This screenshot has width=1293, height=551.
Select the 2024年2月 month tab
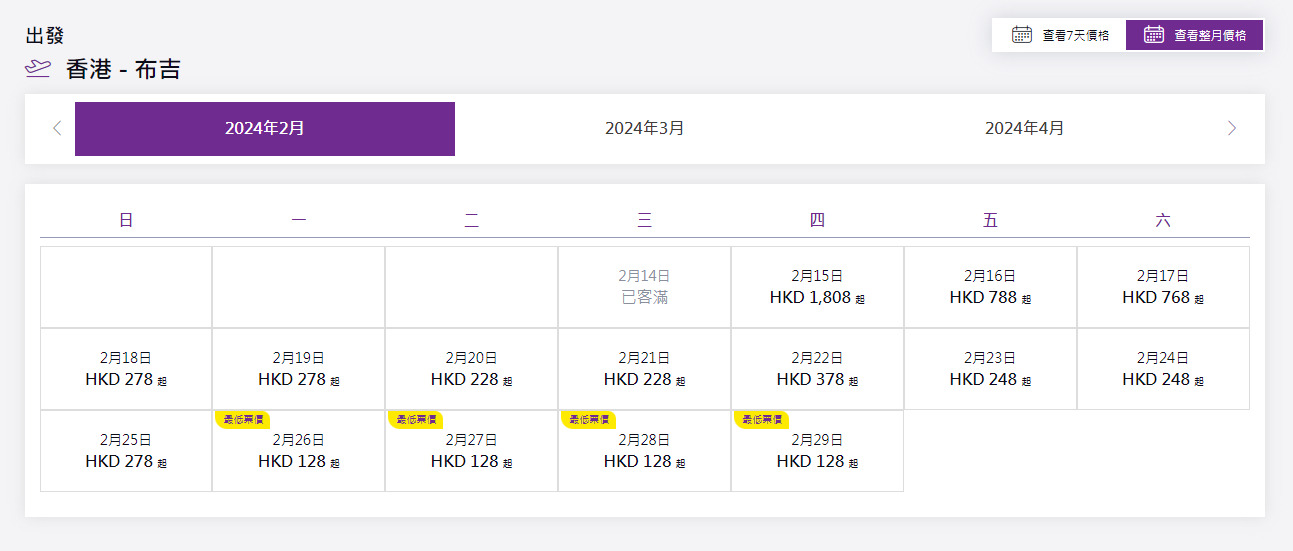[265, 129]
